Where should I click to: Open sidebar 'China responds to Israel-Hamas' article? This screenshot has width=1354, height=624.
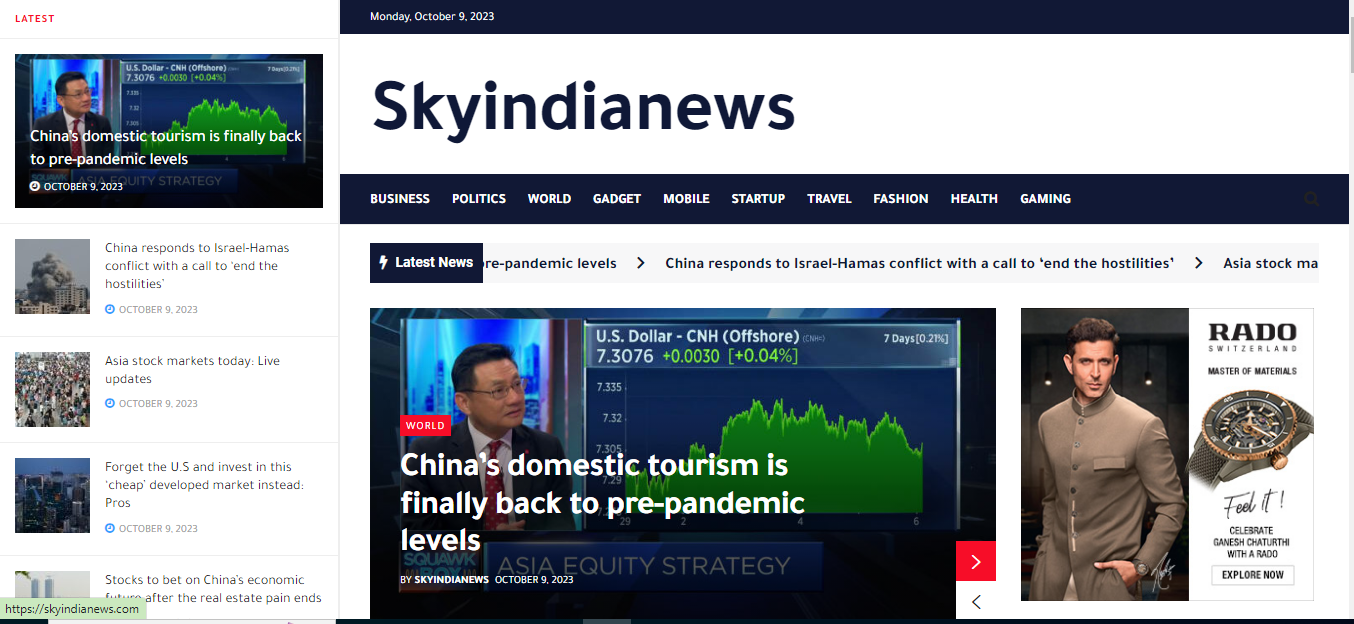pos(197,266)
